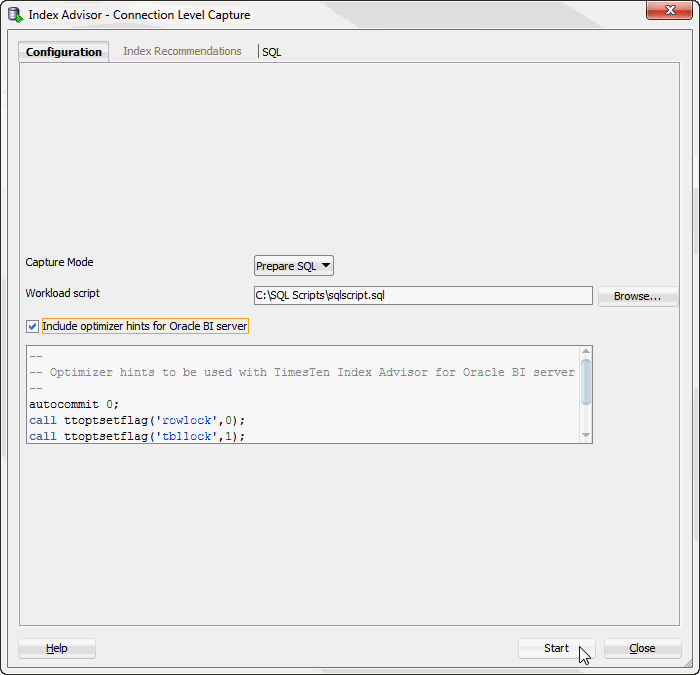Viewport: 700px width, 675px height.
Task: Click the Workload script label
Action: 62,293
